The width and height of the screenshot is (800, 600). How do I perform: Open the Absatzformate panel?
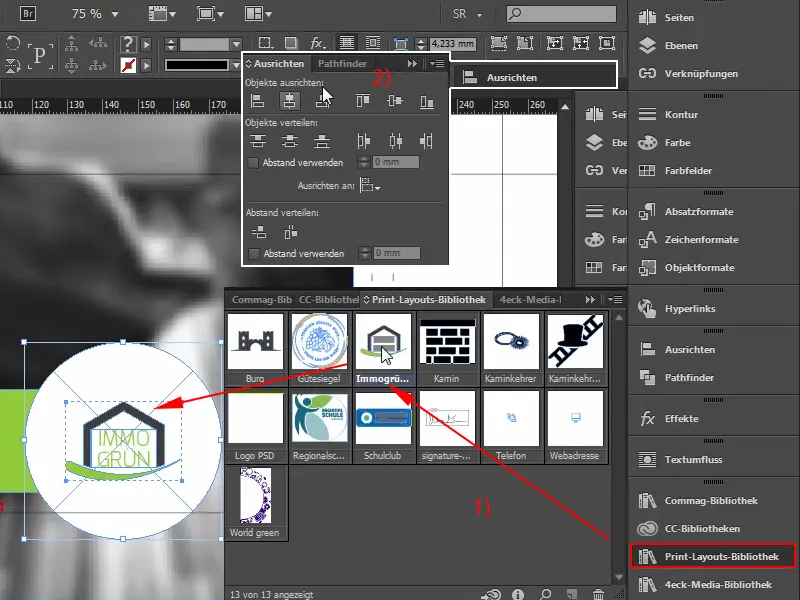(699, 212)
